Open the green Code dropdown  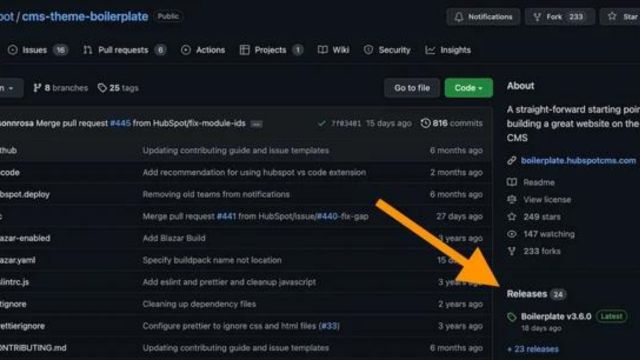tap(469, 88)
